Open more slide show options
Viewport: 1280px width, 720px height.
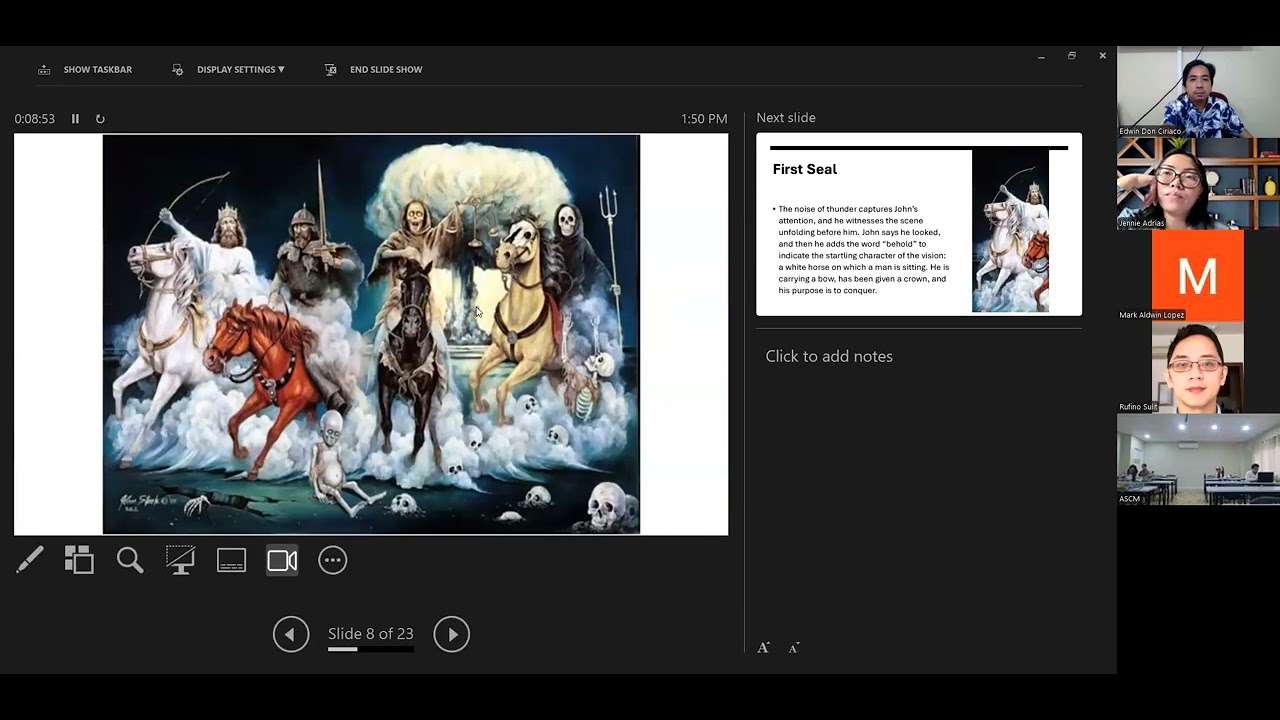coord(333,560)
